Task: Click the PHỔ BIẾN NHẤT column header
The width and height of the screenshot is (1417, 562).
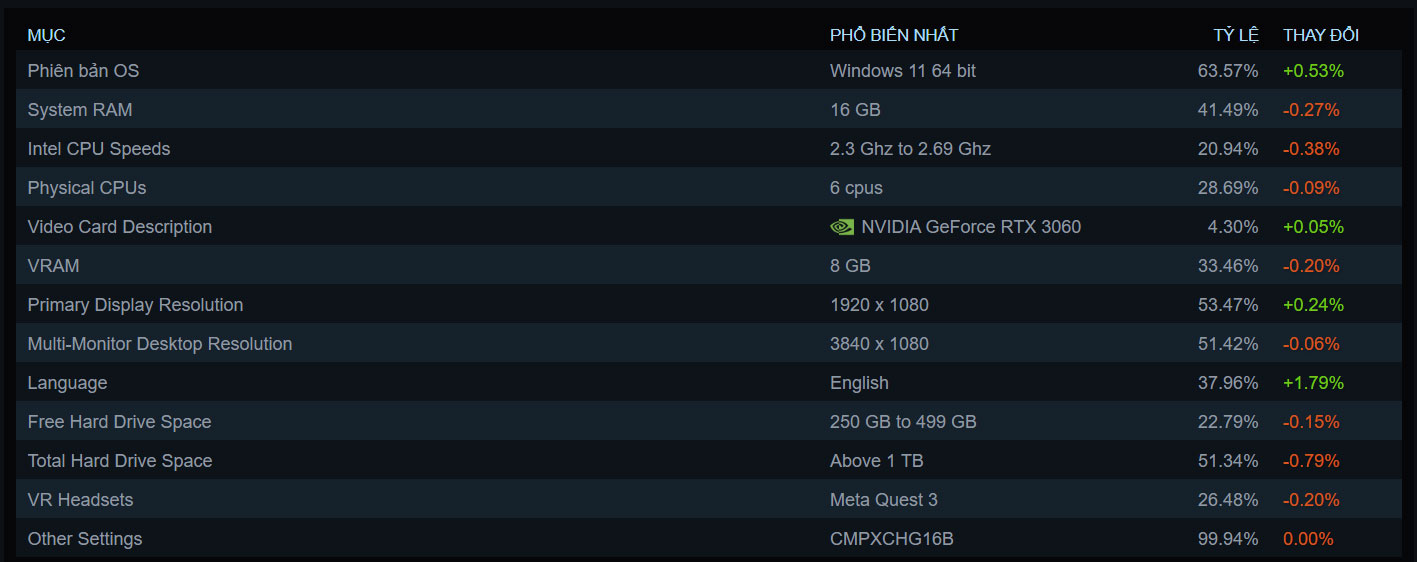Action: coord(894,35)
